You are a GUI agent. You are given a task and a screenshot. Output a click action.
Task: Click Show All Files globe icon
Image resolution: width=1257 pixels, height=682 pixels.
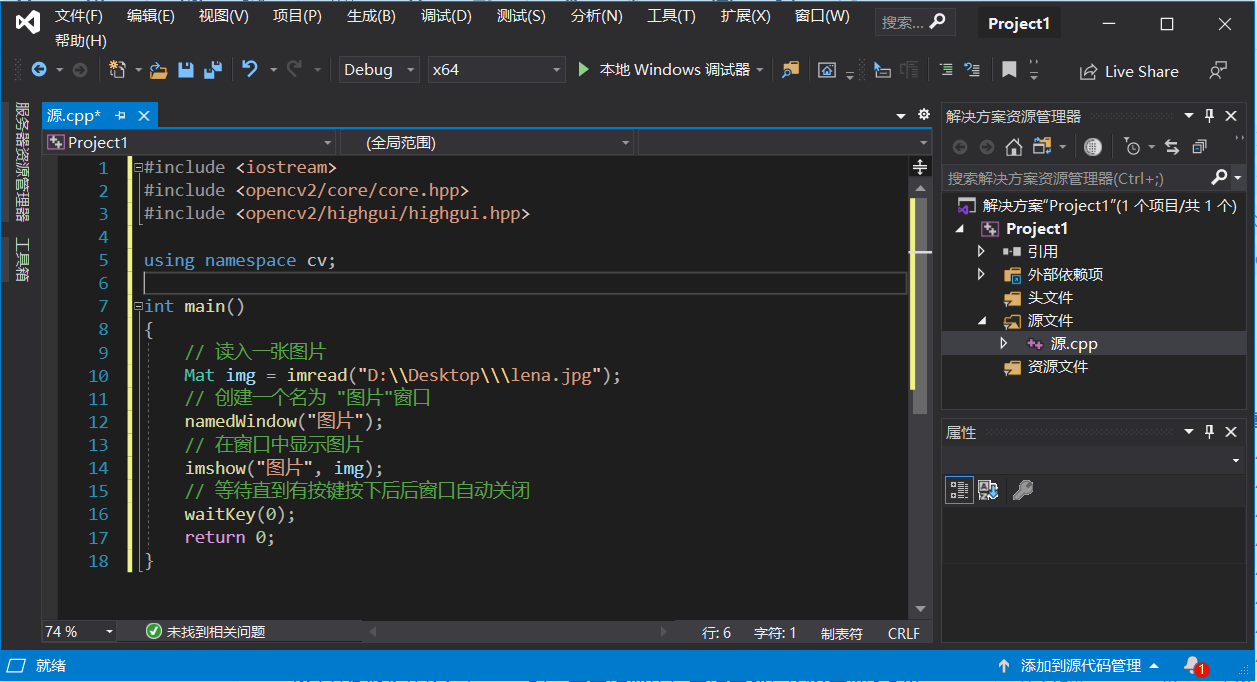click(x=1093, y=147)
